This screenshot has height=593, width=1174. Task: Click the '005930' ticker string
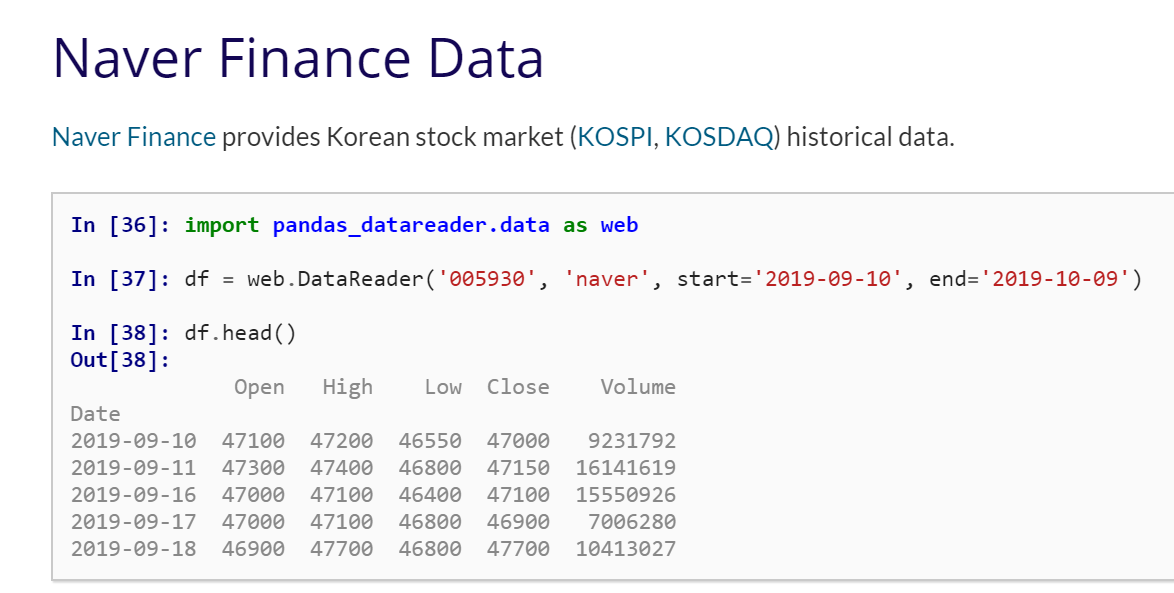(487, 279)
